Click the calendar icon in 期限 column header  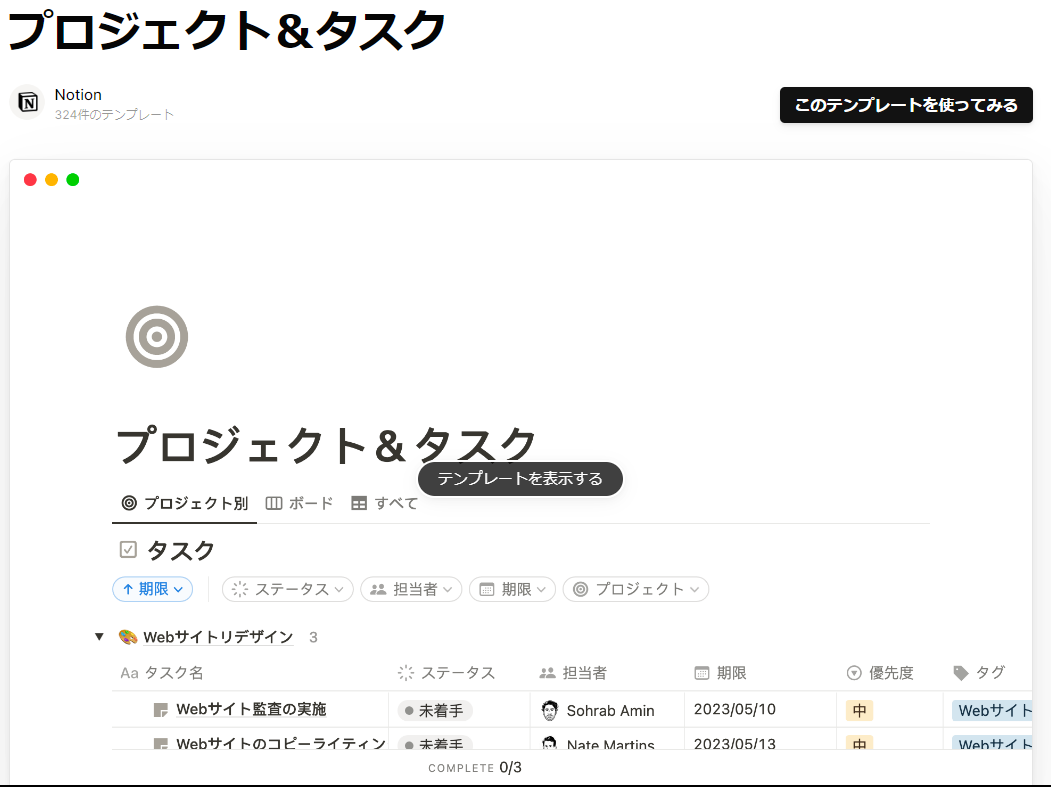tap(702, 673)
